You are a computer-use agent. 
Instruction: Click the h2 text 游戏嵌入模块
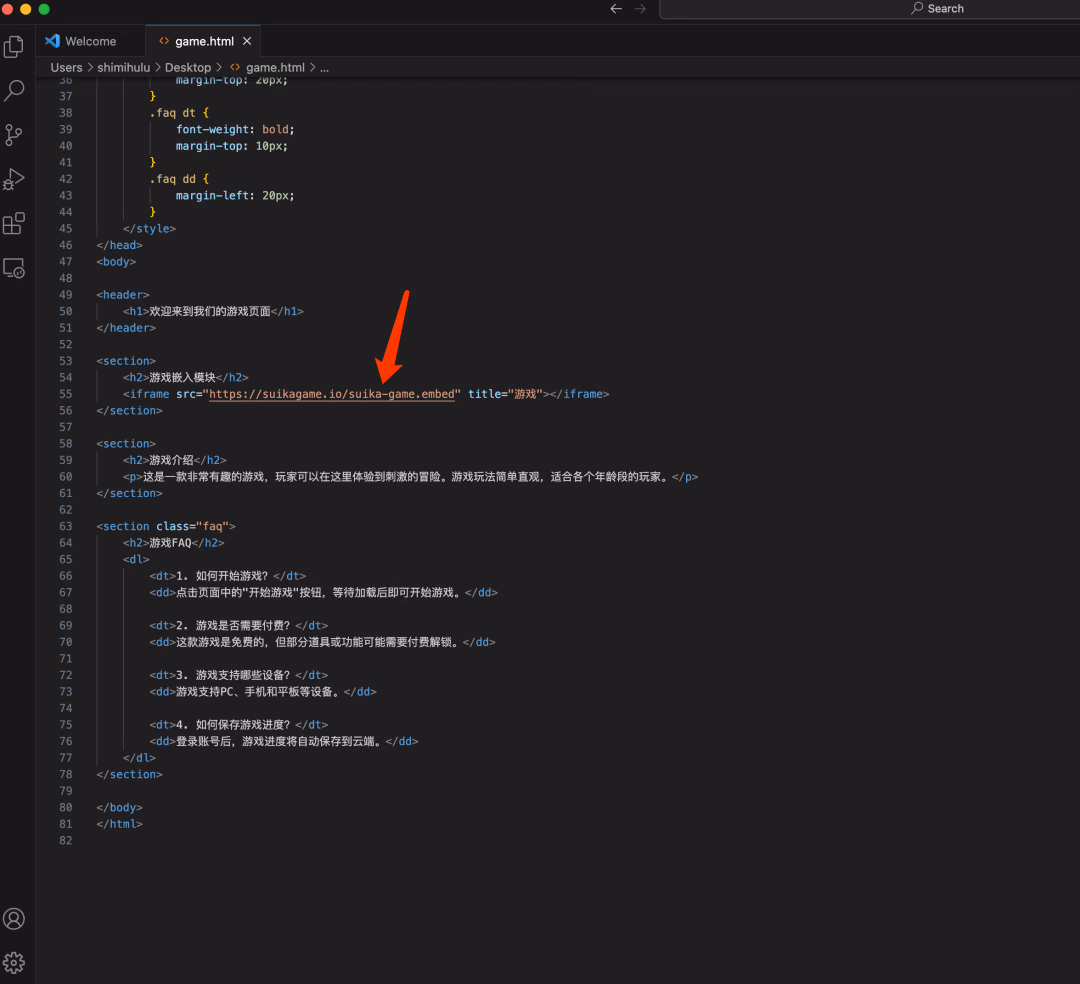click(182, 377)
